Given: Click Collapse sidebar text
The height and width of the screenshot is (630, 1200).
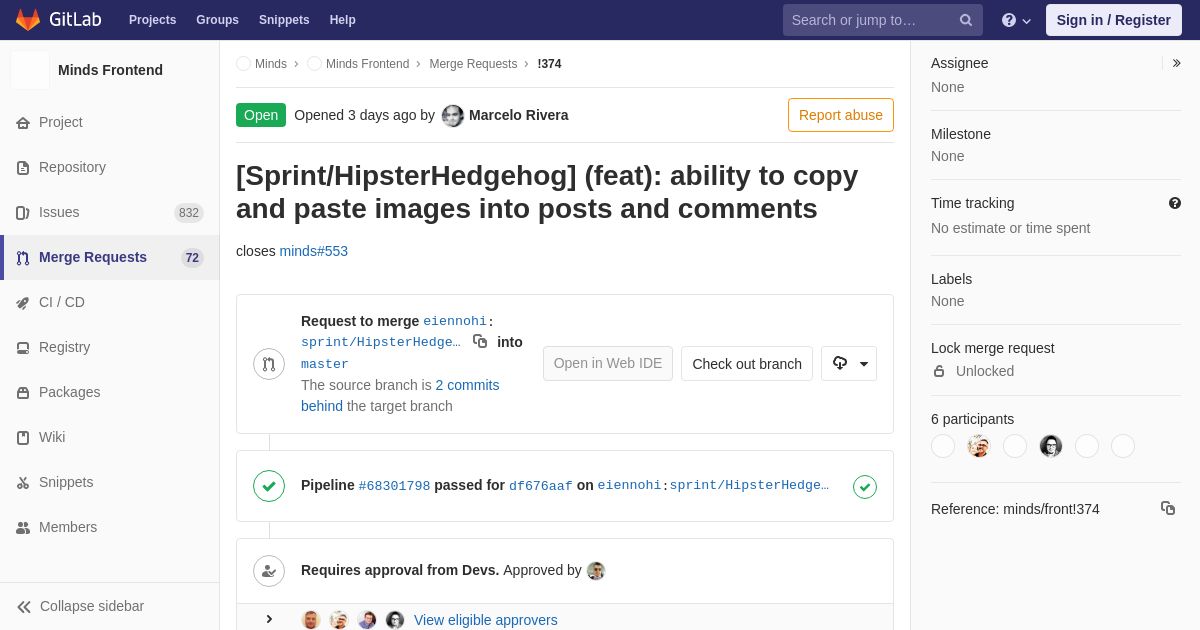Looking at the screenshot, I should [x=92, y=607].
